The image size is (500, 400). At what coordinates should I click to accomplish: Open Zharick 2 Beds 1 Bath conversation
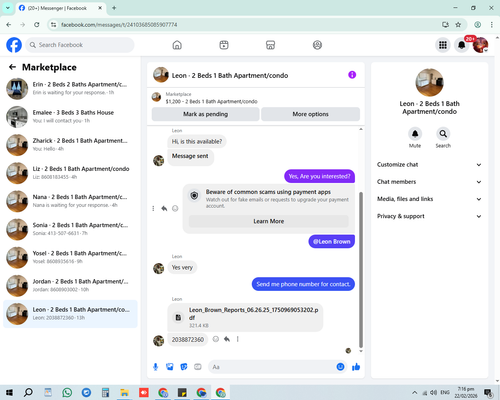[x=70, y=145]
